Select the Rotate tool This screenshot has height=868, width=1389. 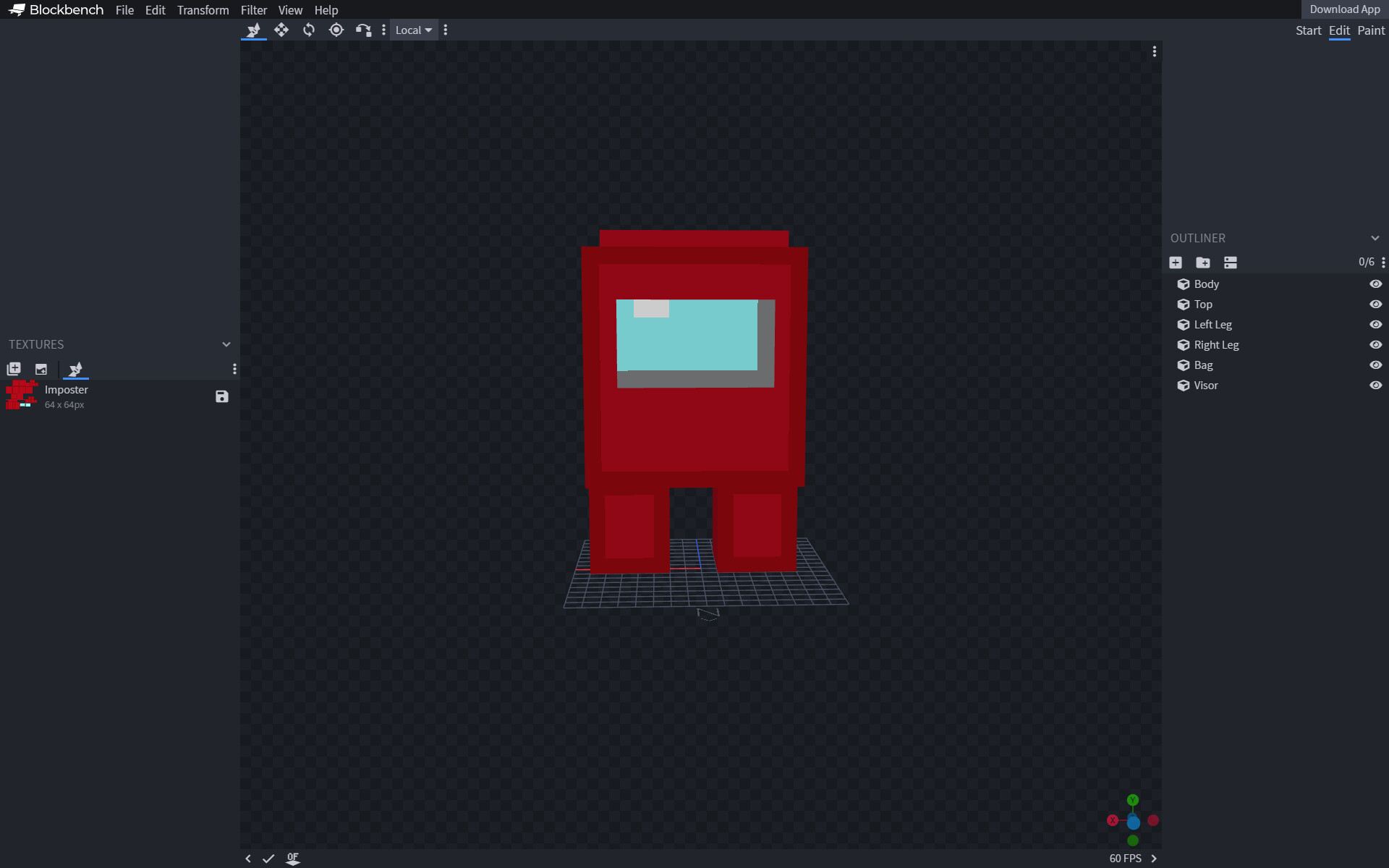point(309,30)
